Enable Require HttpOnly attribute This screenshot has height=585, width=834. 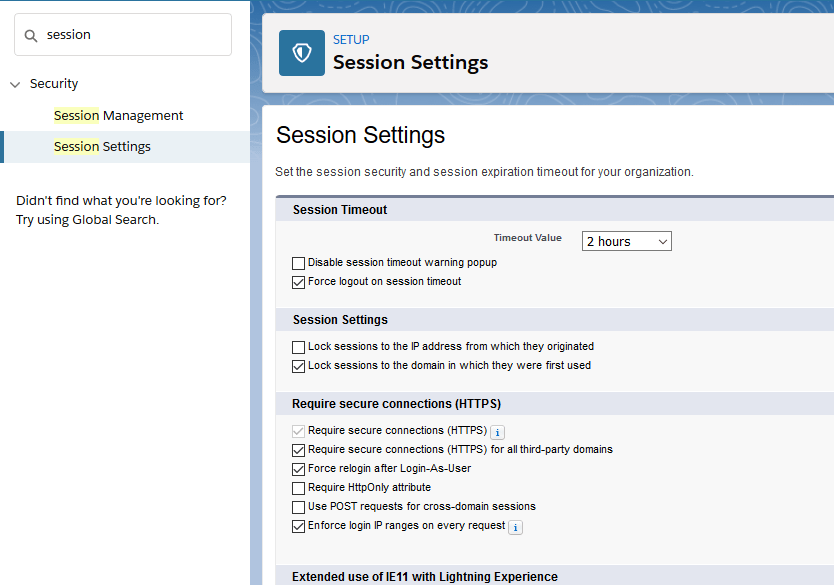pyautogui.click(x=298, y=488)
